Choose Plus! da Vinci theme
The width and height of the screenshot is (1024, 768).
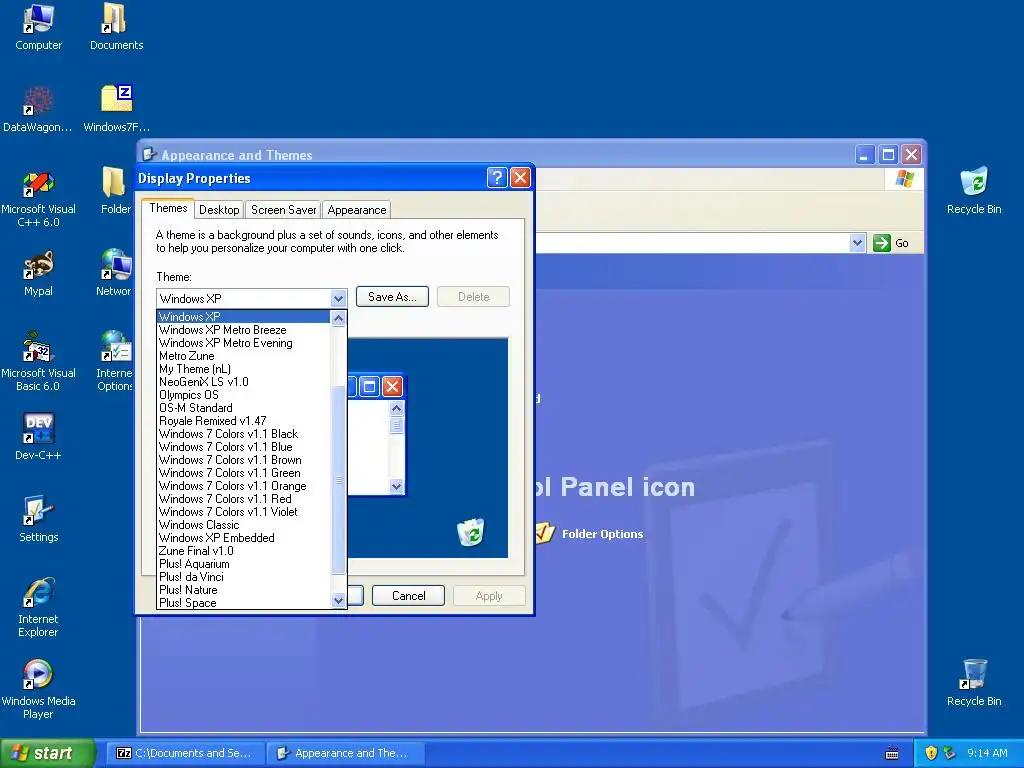pos(244,577)
